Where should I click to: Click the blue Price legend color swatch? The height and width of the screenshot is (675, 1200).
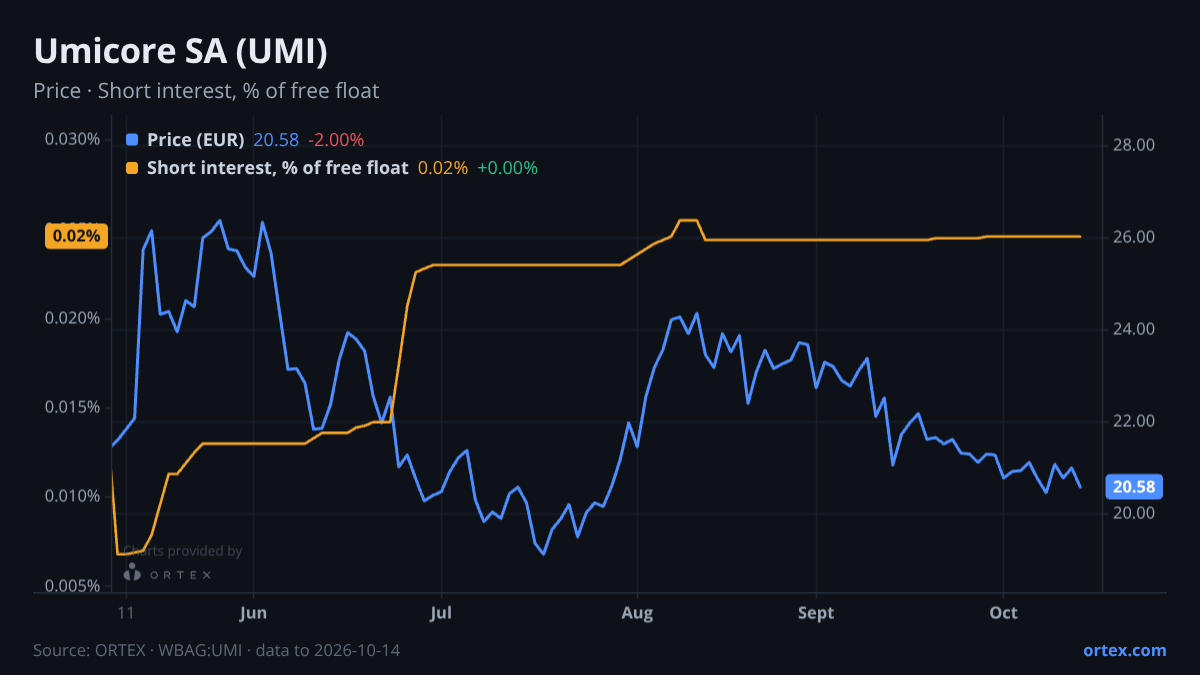point(132,140)
